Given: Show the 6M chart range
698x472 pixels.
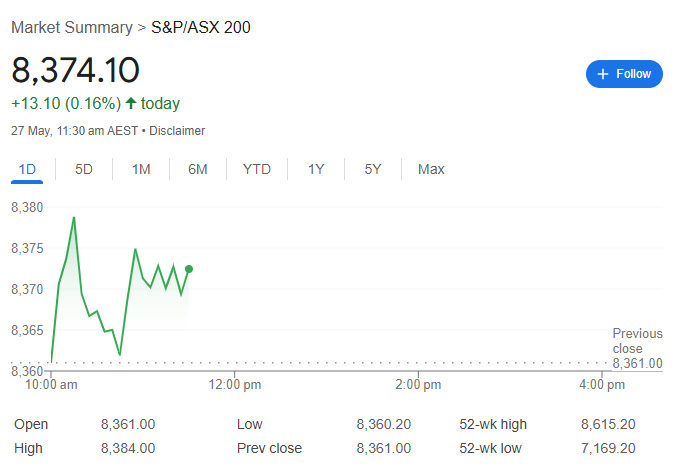Looking at the screenshot, I should pos(198,169).
